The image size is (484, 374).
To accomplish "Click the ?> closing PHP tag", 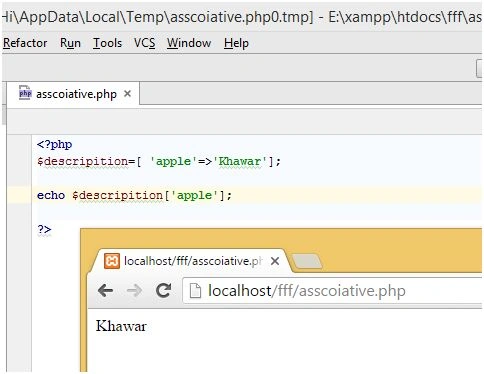I will tap(44, 229).
